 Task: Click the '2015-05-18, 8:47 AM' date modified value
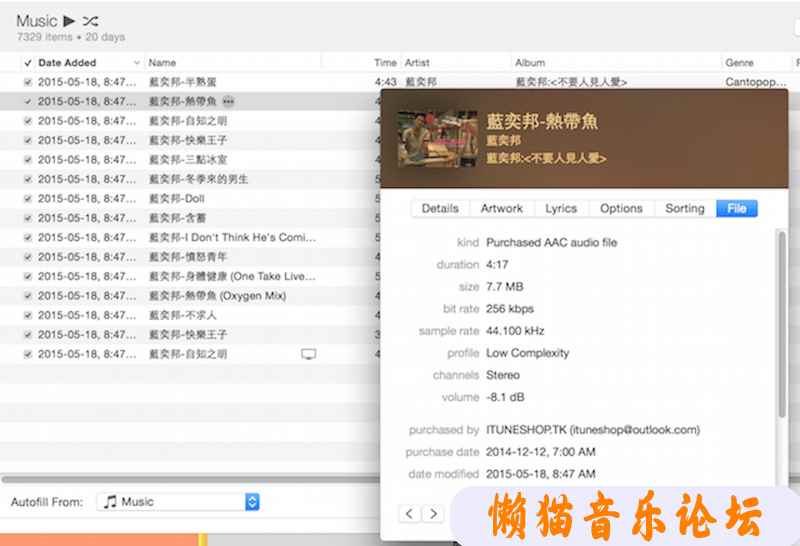540,474
